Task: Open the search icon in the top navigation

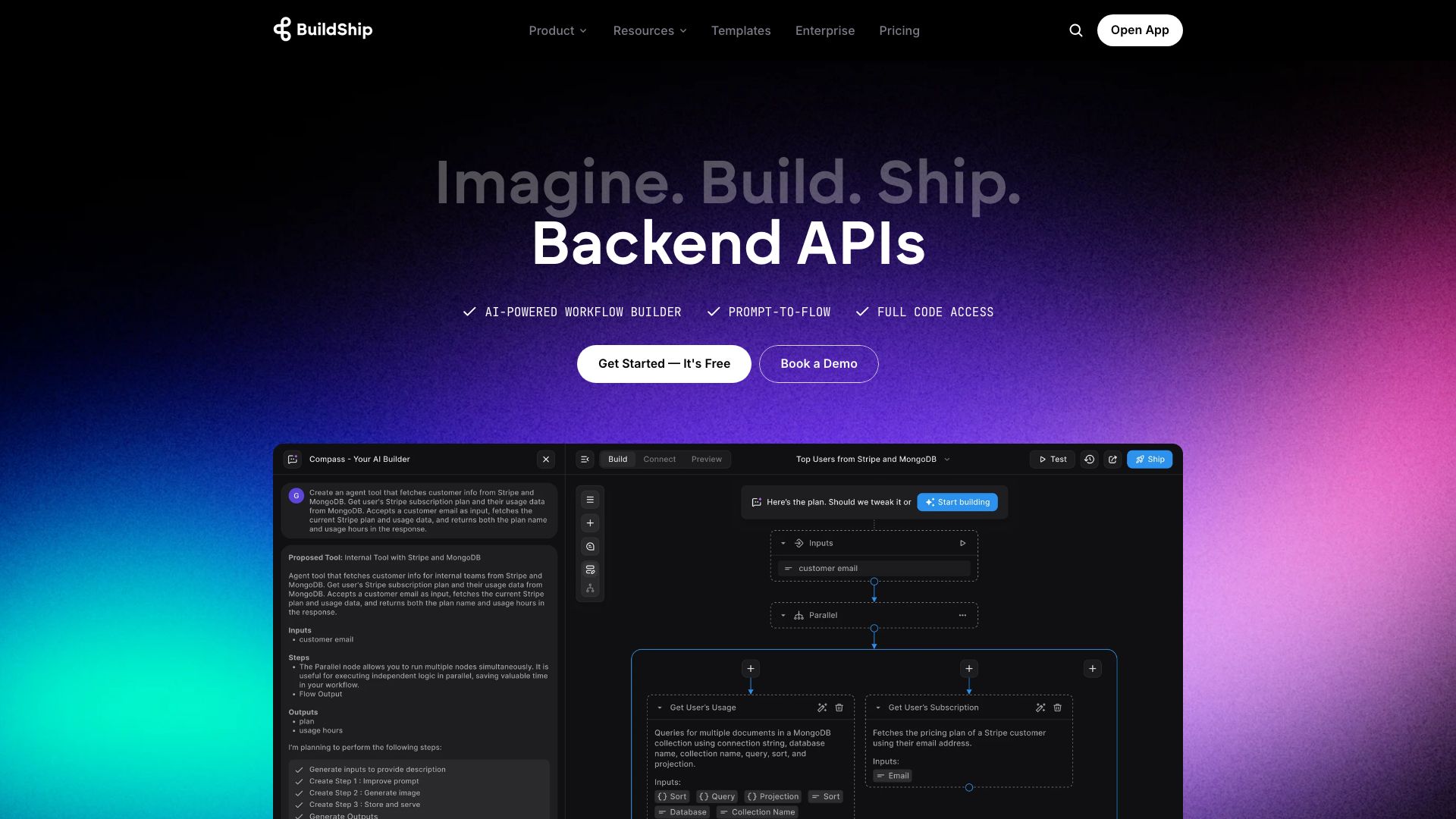Action: (x=1076, y=30)
